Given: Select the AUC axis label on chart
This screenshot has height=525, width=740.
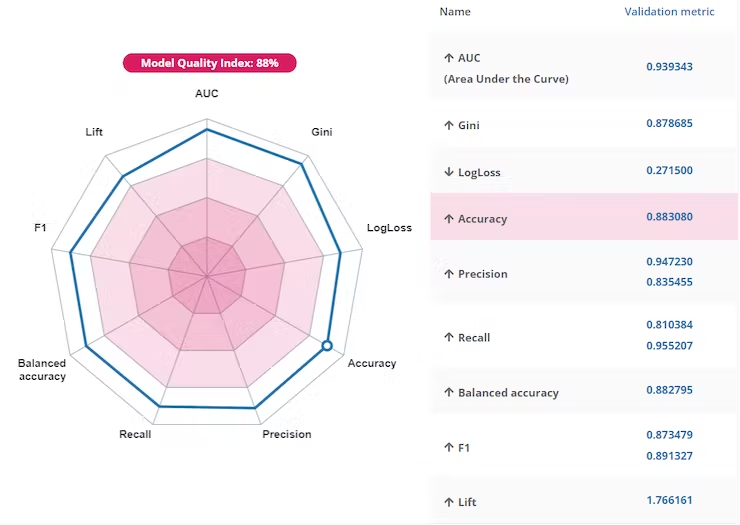Looking at the screenshot, I should coord(207,94).
